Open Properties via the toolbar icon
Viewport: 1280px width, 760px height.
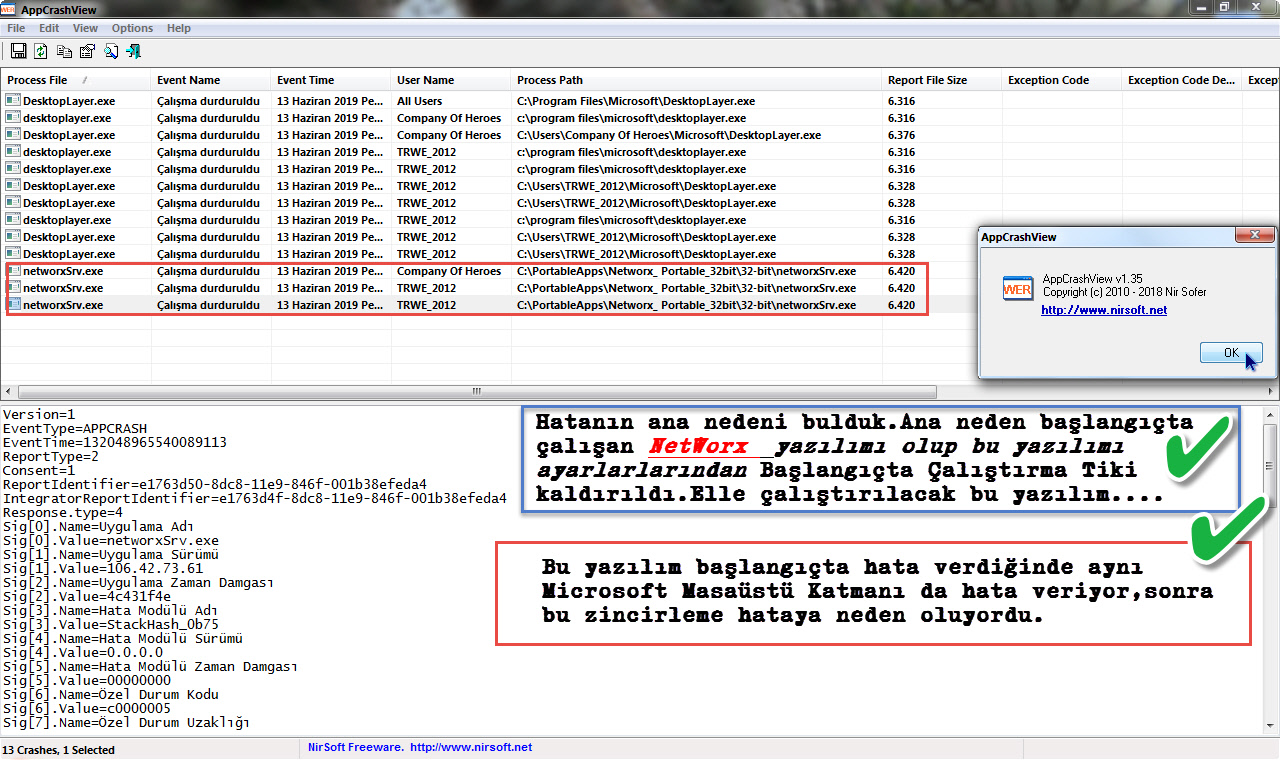87,51
